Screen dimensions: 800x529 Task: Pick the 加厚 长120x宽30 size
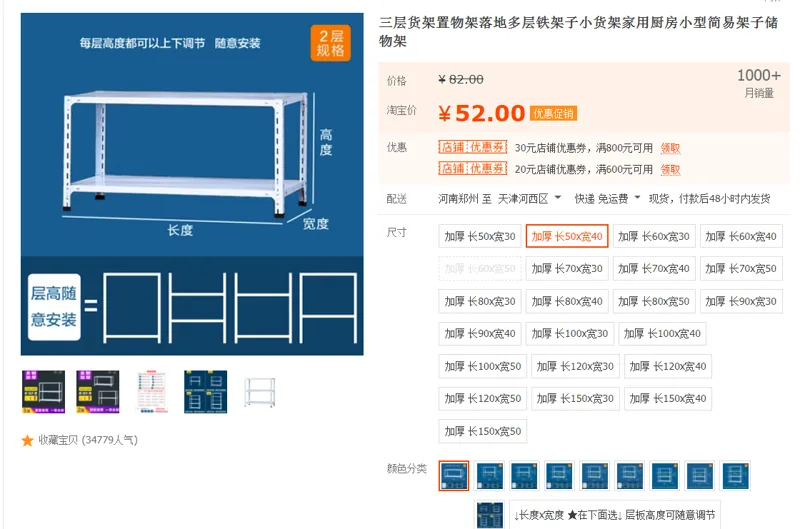click(575, 366)
